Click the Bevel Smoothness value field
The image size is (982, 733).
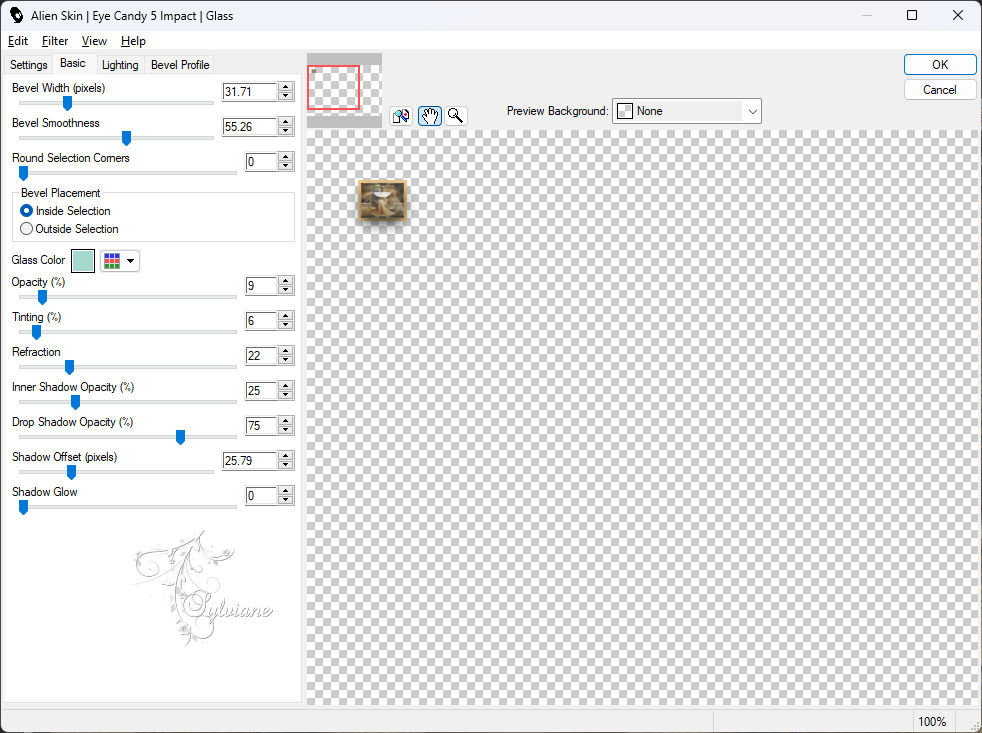249,127
